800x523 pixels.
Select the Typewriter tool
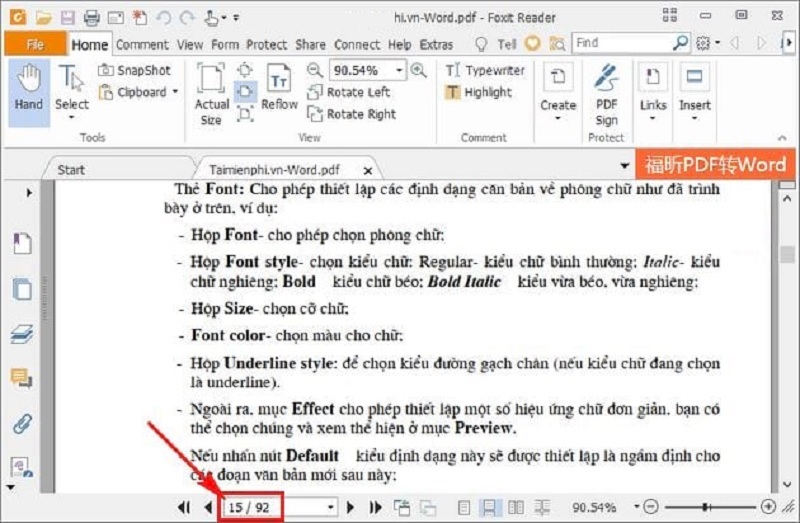[x=485, y=70]
